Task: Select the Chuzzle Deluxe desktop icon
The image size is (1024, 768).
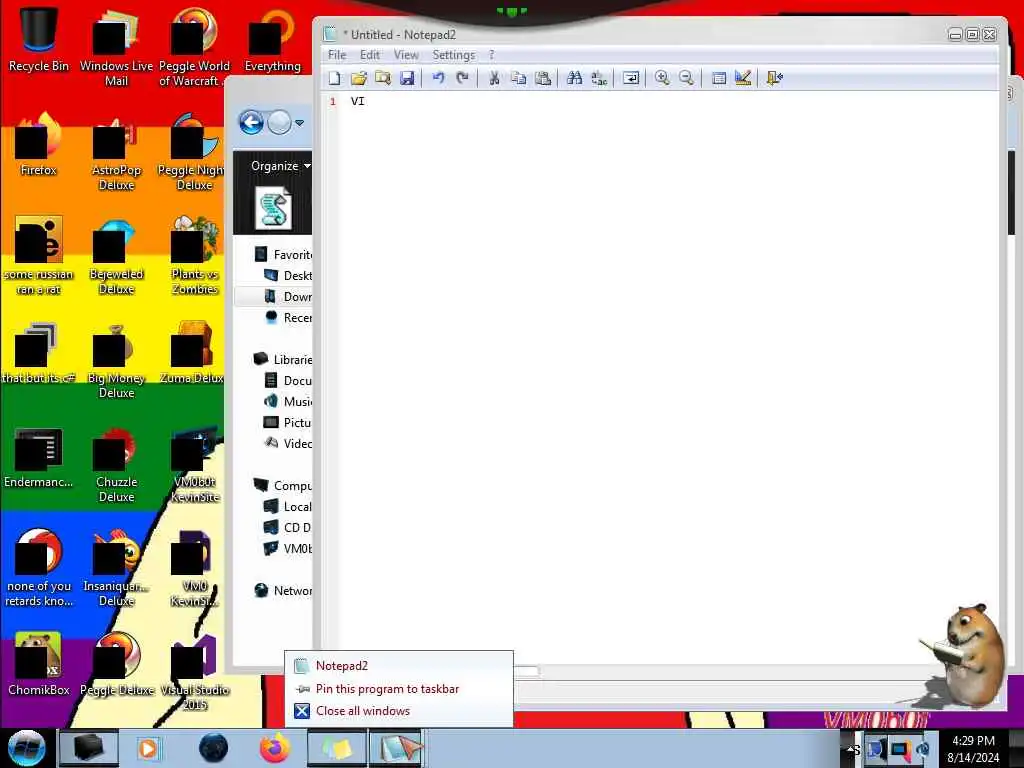Action: (x=116, y=464)
